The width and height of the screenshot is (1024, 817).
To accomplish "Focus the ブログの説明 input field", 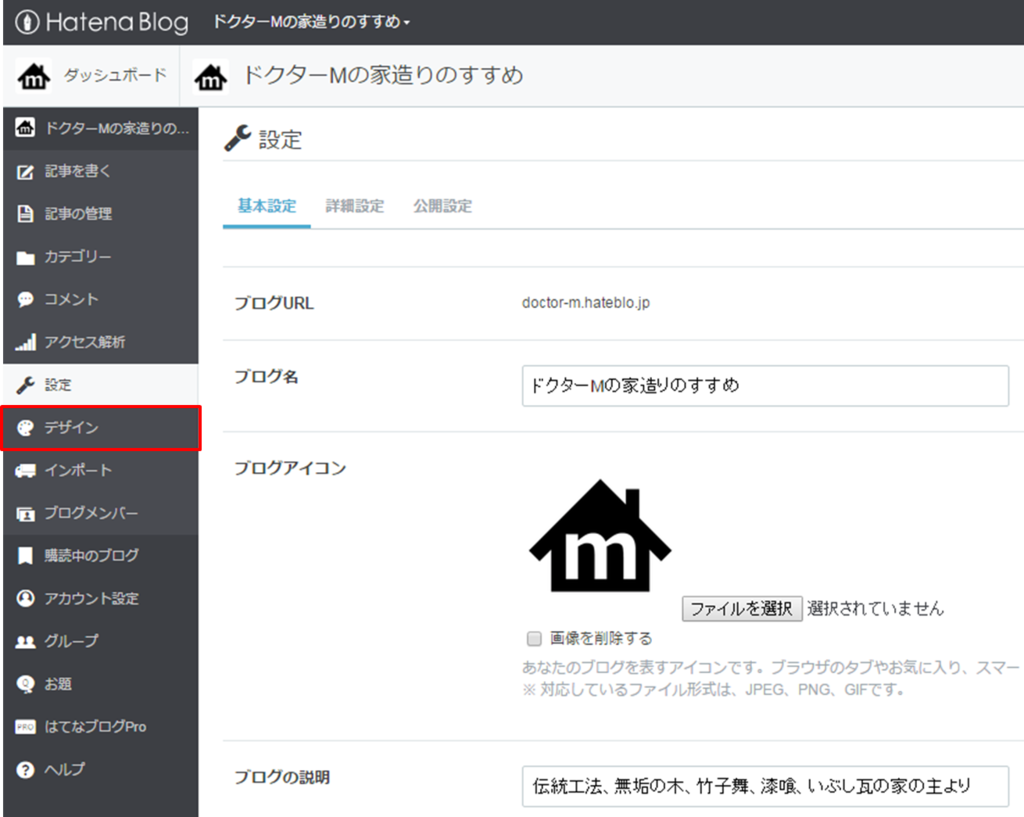I will (x=765, y=786).
